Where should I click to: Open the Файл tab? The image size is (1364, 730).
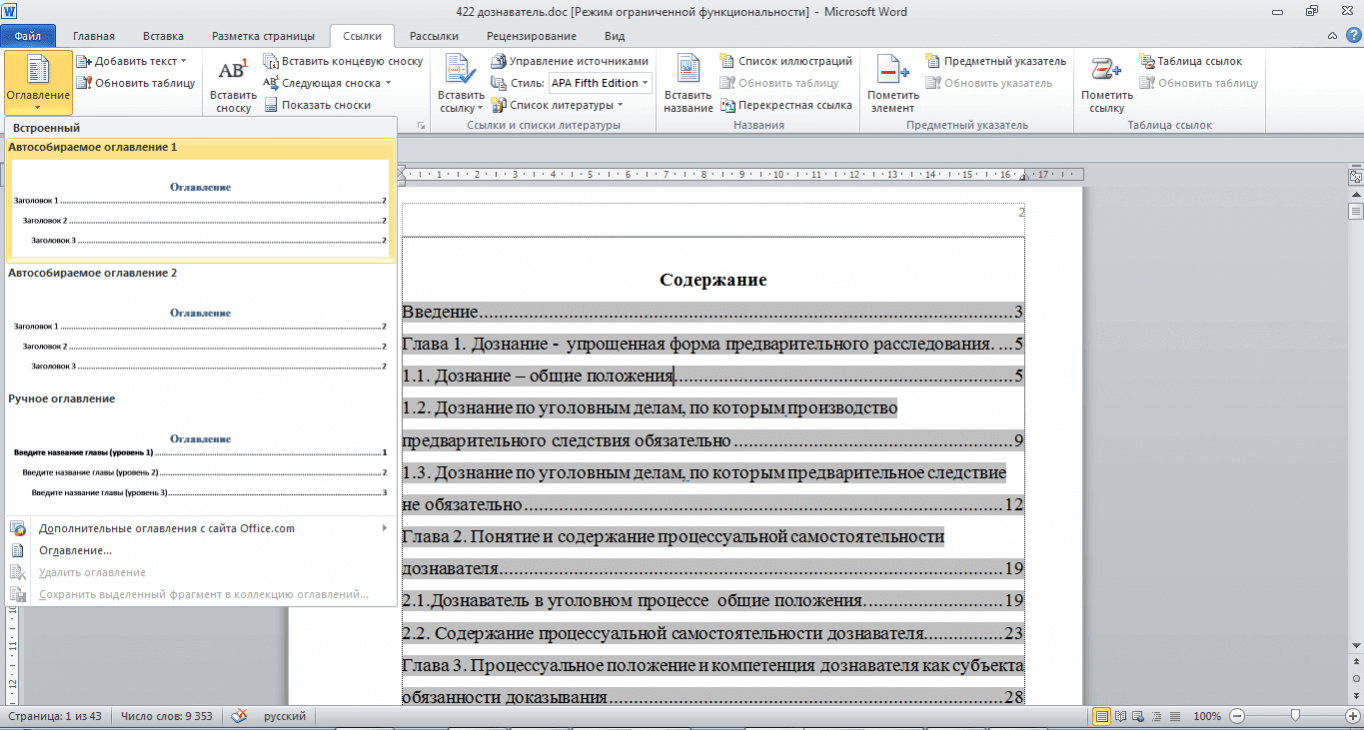tap(27, 36)
